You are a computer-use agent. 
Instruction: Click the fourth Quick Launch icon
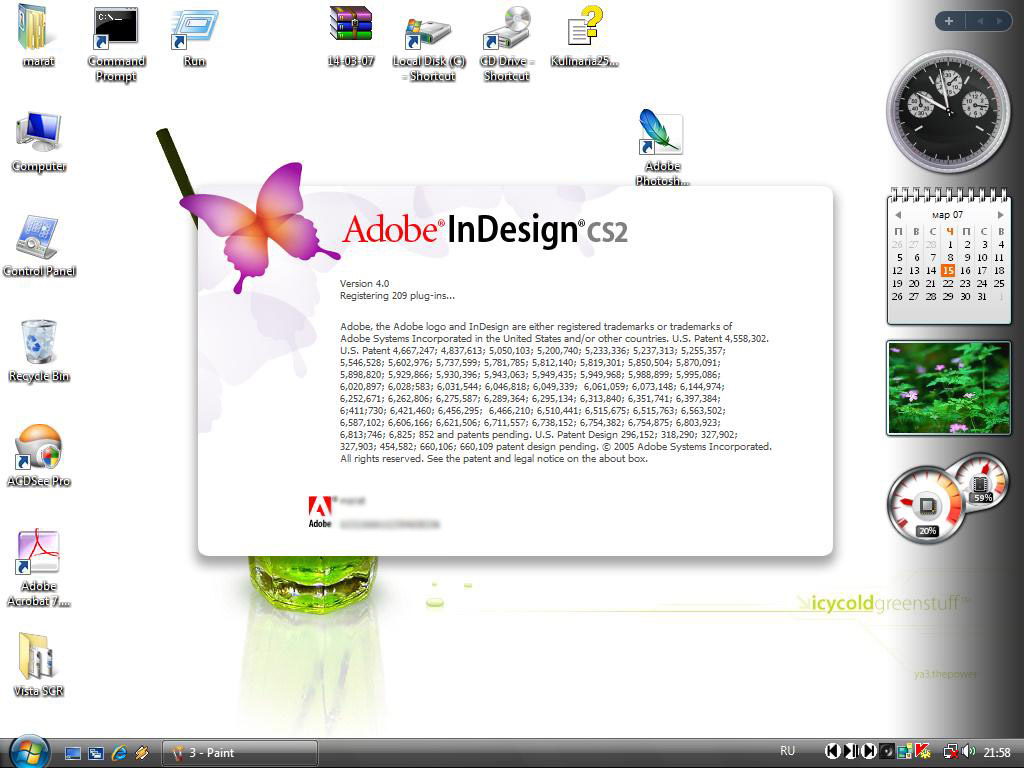pyautogui.click(x=142, y=753)
